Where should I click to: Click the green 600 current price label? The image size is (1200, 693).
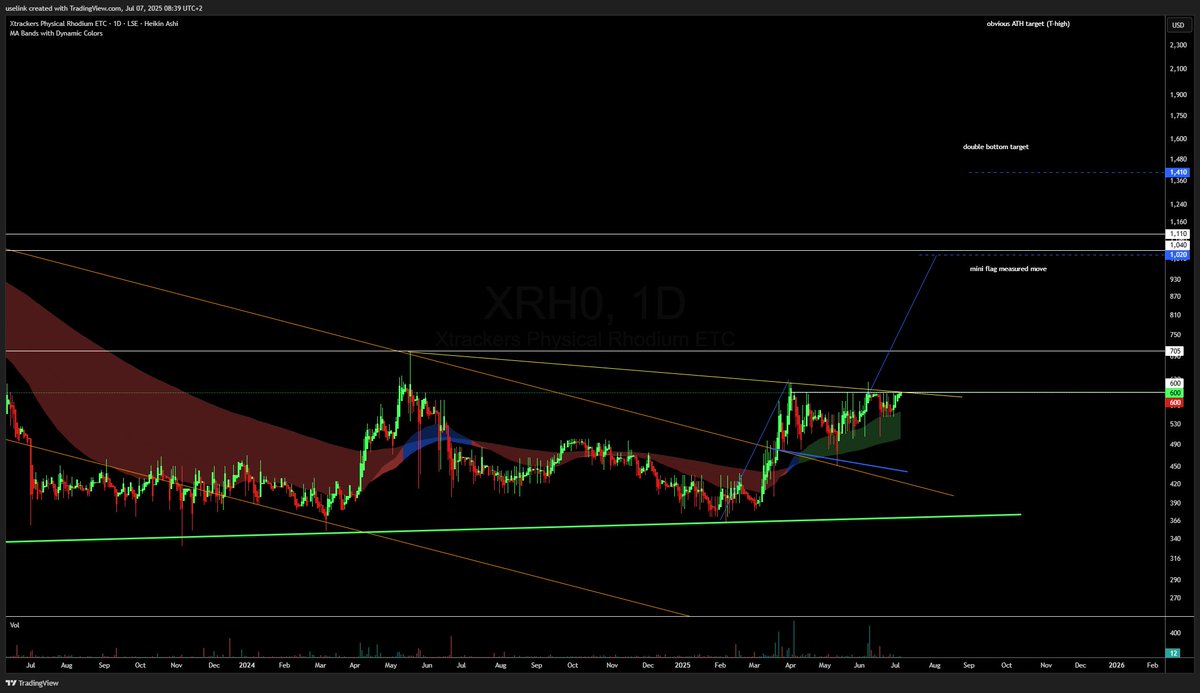pos(1176,392)
